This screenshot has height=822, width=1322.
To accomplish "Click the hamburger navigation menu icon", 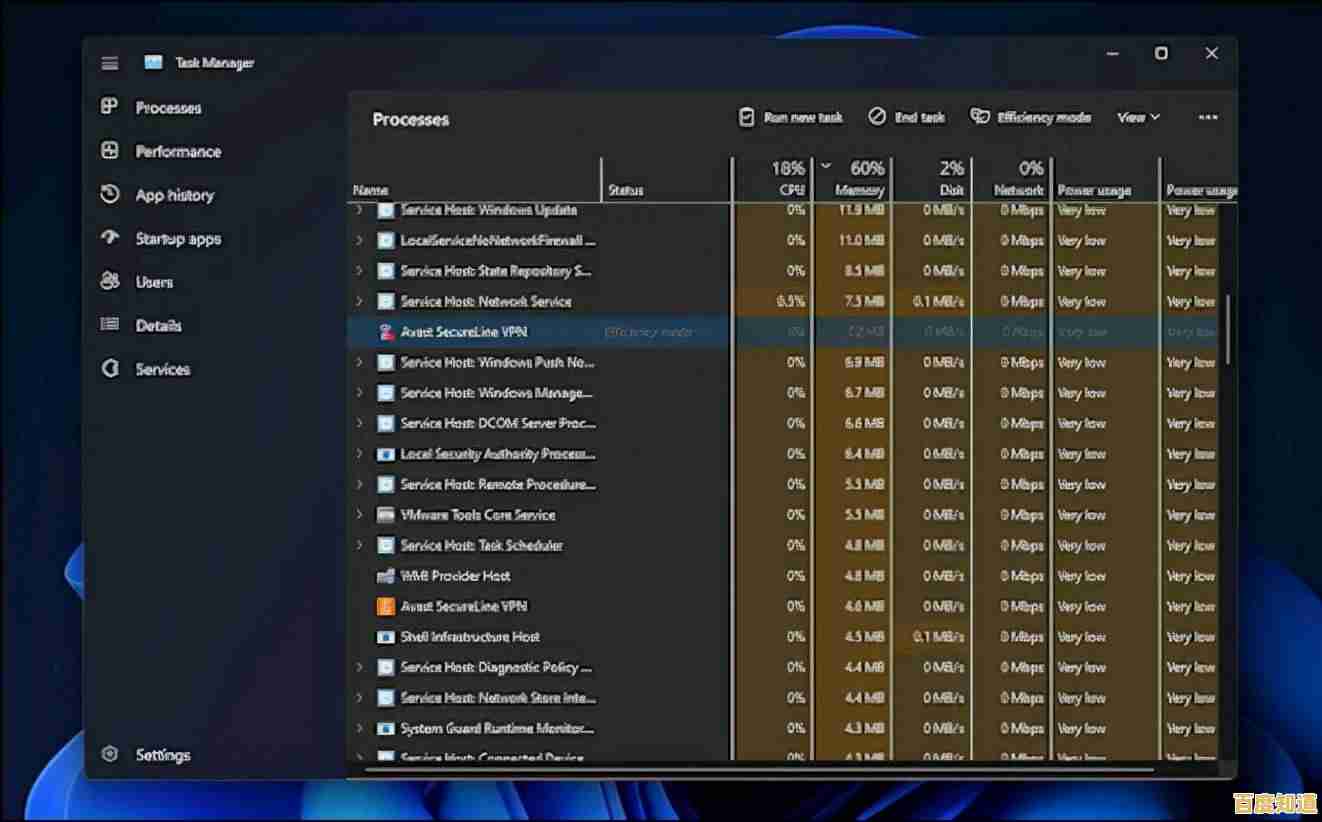I will pyautogui.click(x=109, y=62).
